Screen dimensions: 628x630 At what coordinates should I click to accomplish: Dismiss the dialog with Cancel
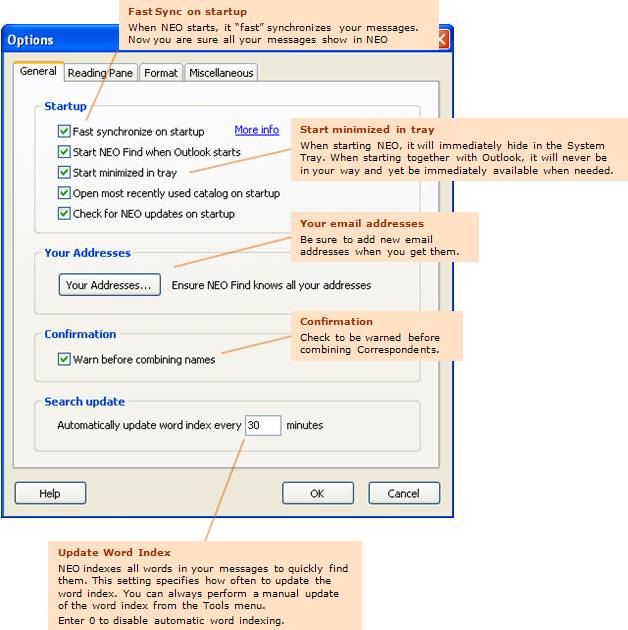(x=404, y=493)
